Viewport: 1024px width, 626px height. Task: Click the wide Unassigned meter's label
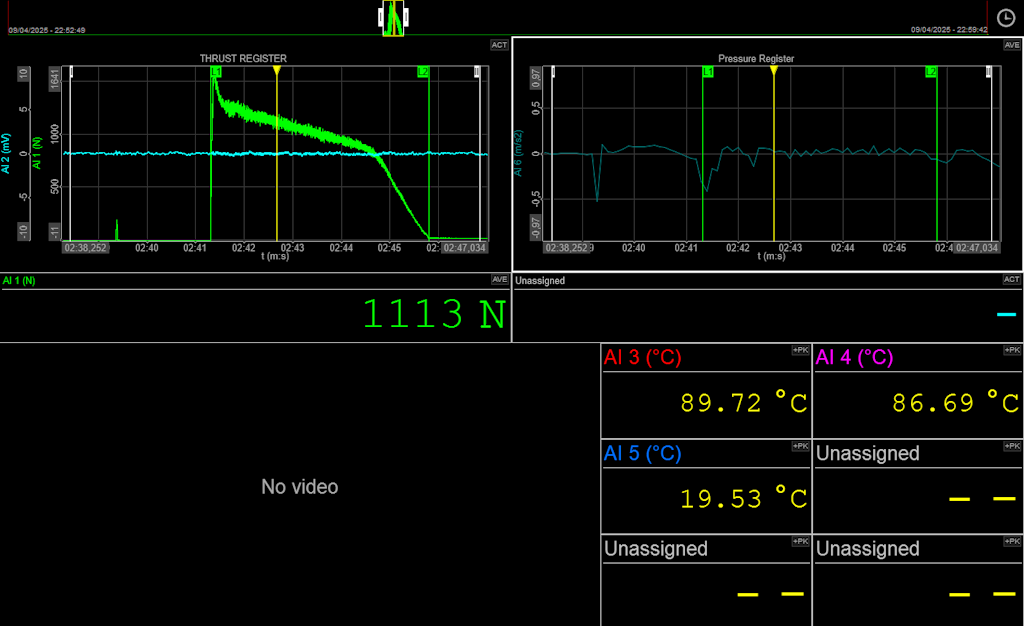[540, 281]
